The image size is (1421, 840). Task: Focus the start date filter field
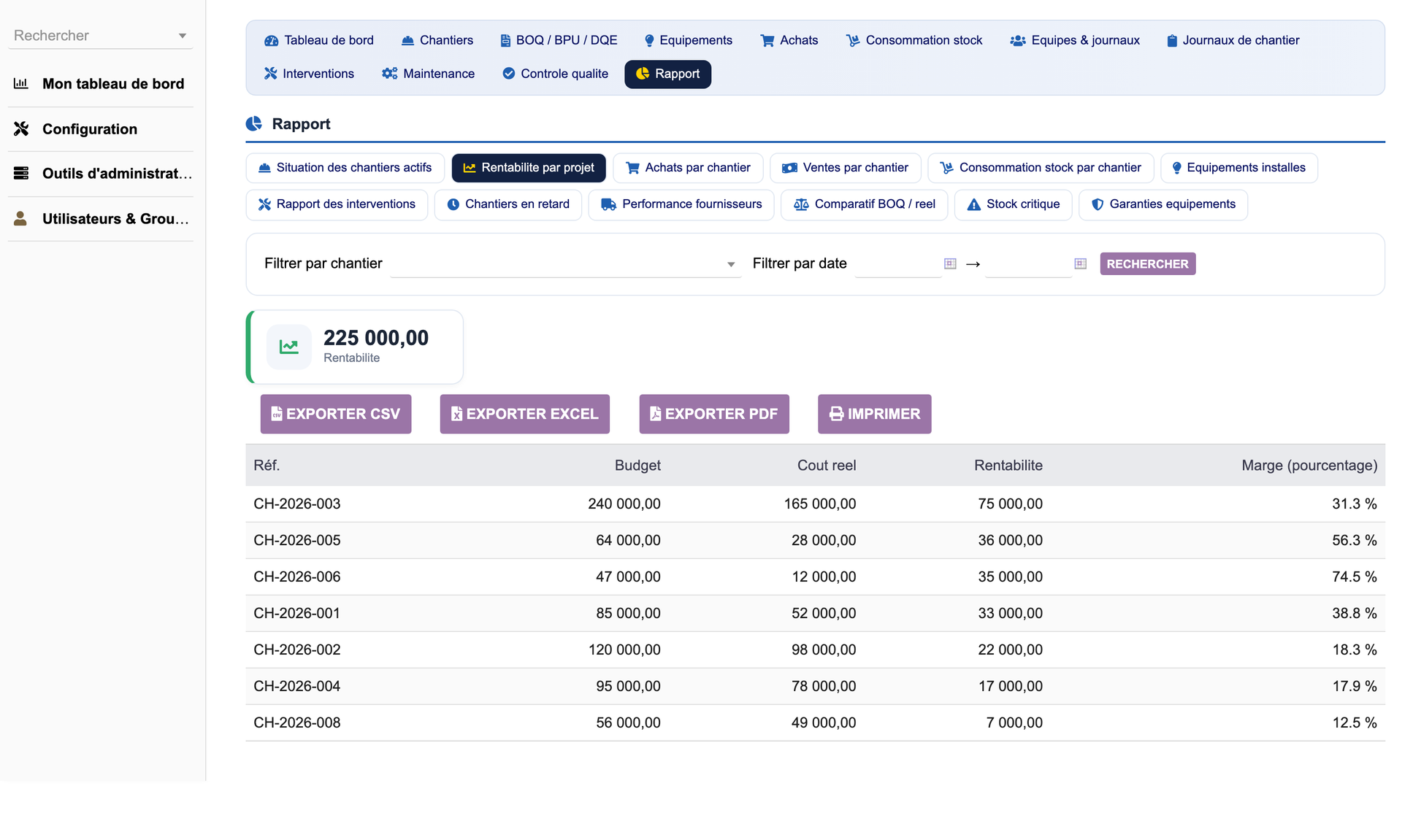coord(898,264)
